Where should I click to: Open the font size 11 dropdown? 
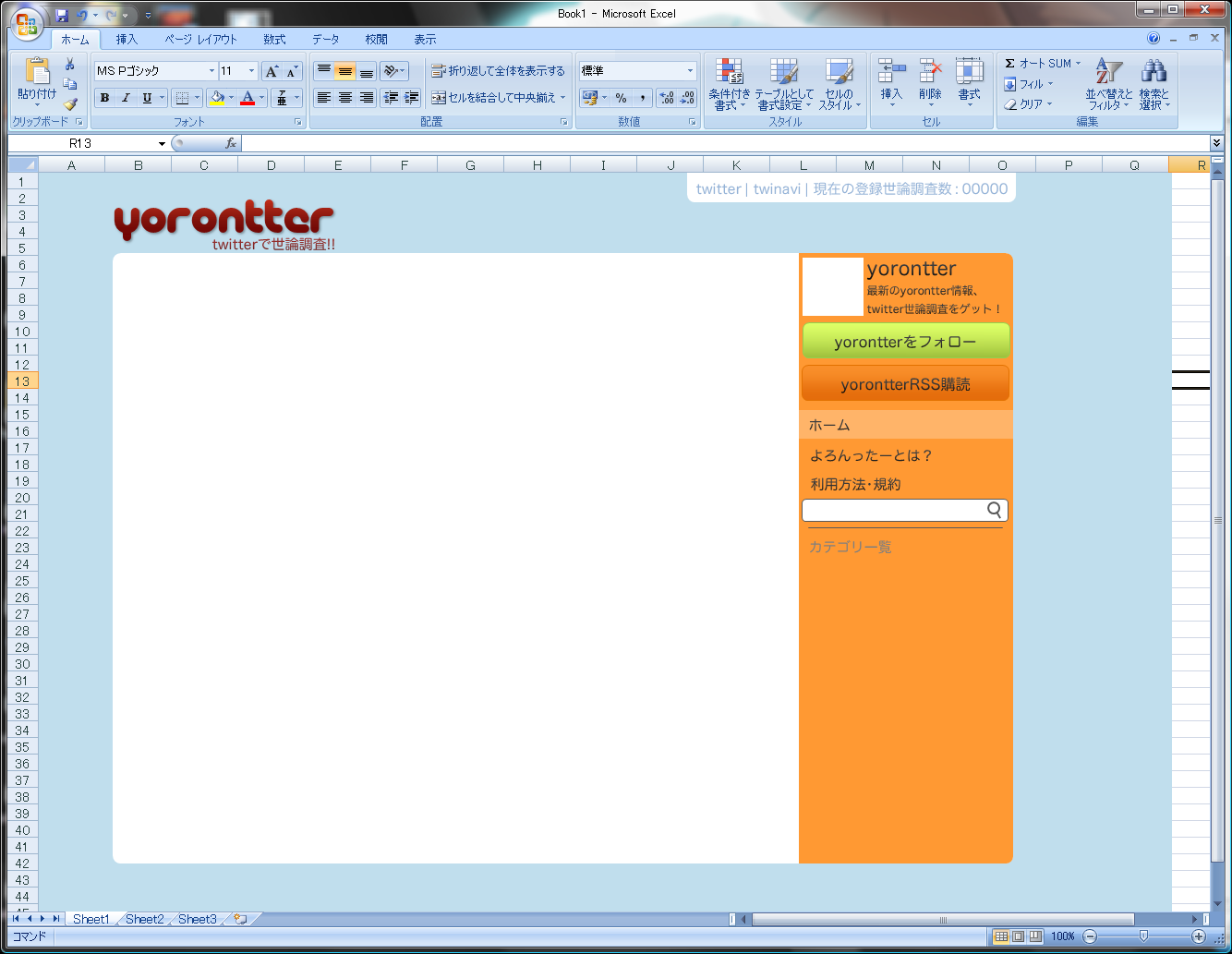pos(251,71)
